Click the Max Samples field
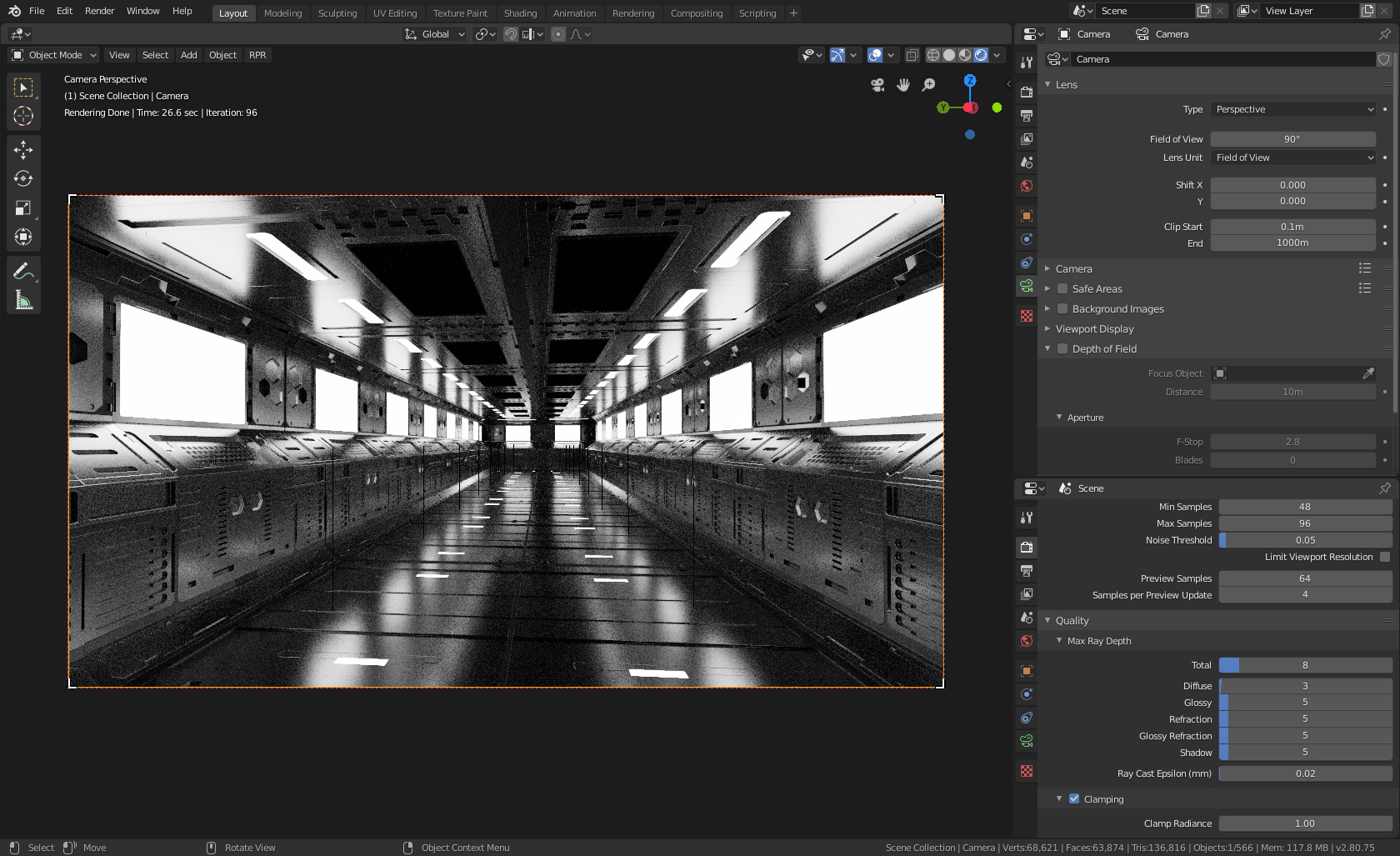The image size is (1400, 856). point(1305,523)
